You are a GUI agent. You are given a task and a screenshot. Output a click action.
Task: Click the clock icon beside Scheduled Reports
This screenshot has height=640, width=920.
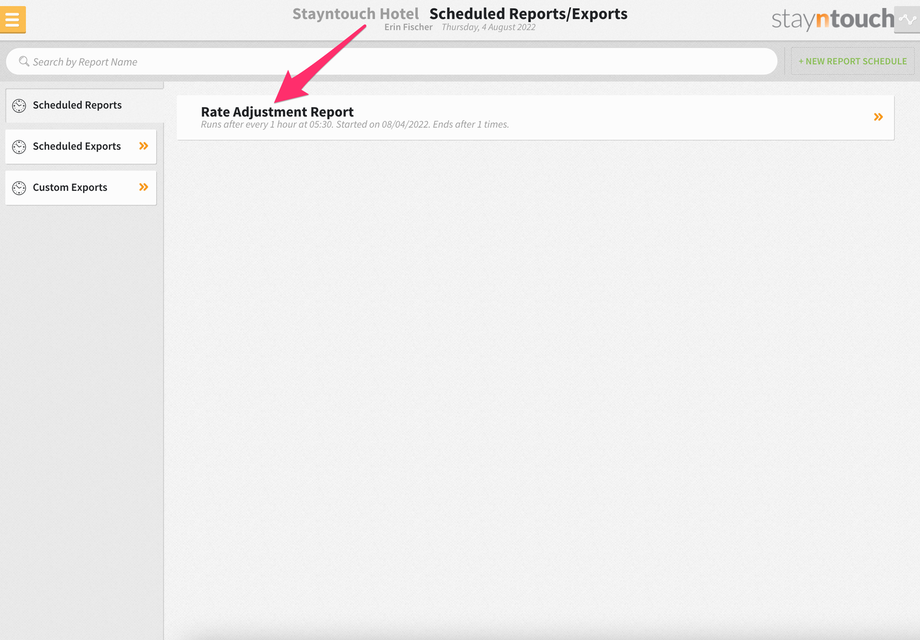point(19,106)
